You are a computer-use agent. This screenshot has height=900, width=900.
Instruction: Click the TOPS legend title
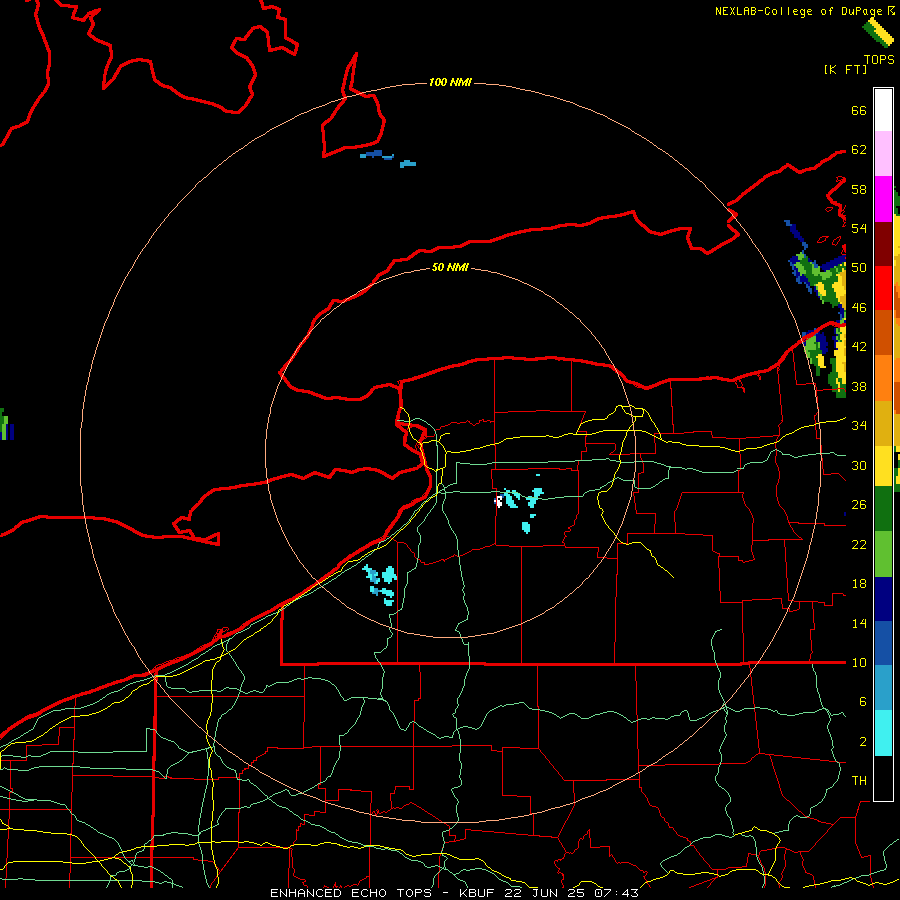pos(879,59)
